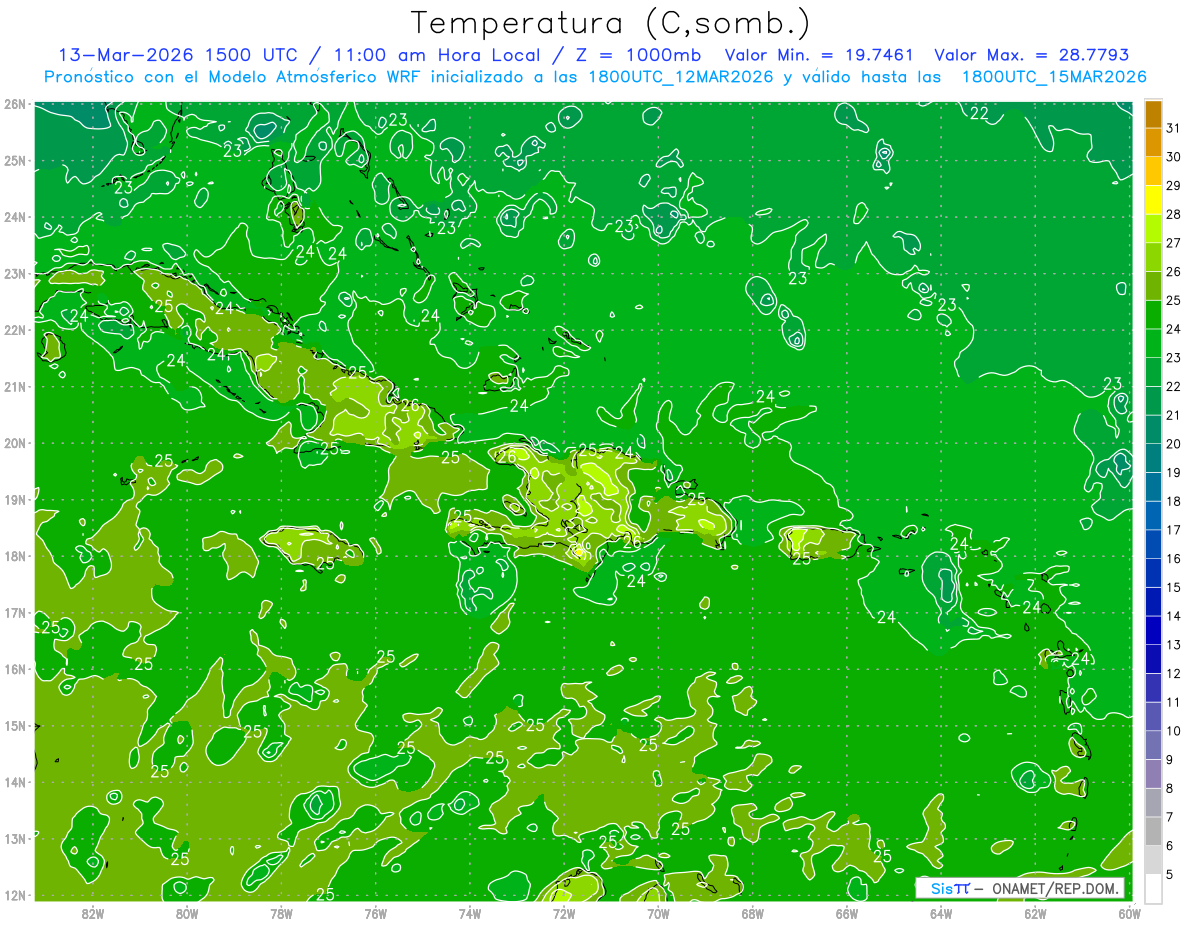Click the 70W longitude axis label
The width and height of the screenshot is (1200, 927).
coord(658,913)
